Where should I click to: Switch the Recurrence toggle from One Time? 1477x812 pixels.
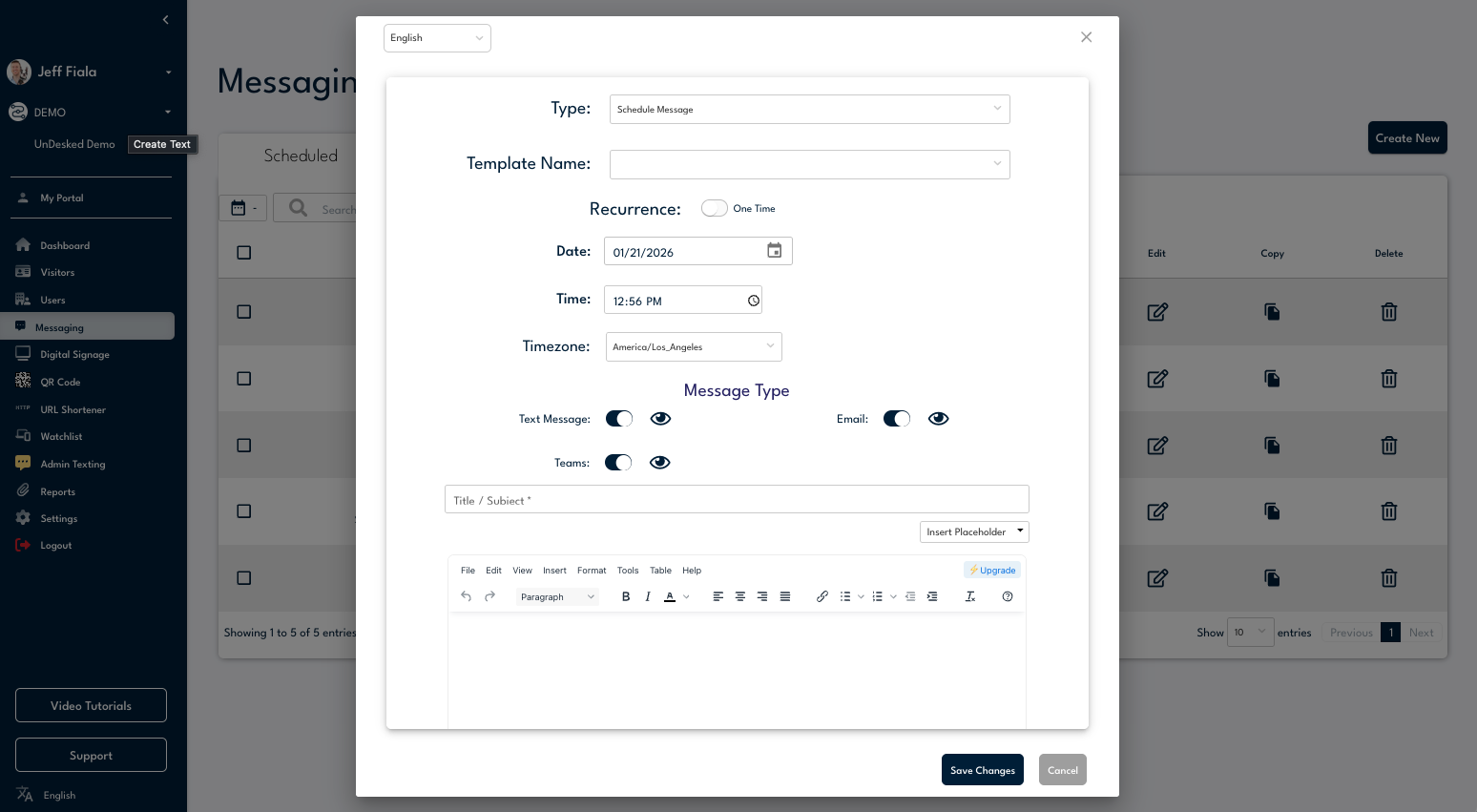(714, 208)
